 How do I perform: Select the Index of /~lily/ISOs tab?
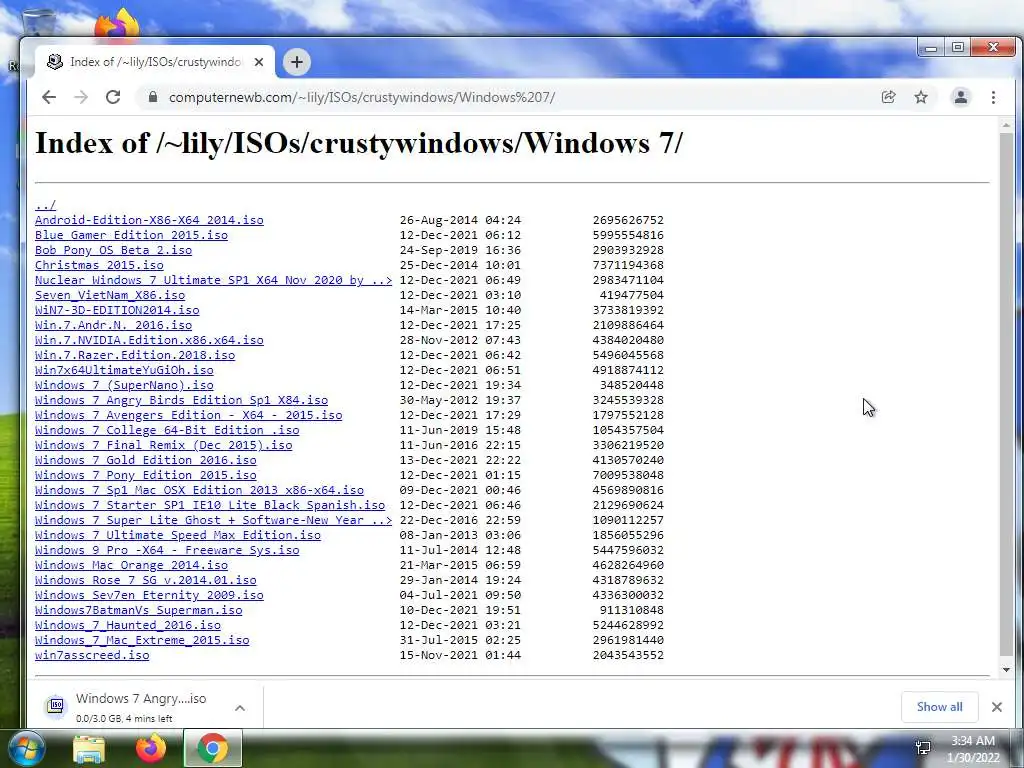[155, 62]
